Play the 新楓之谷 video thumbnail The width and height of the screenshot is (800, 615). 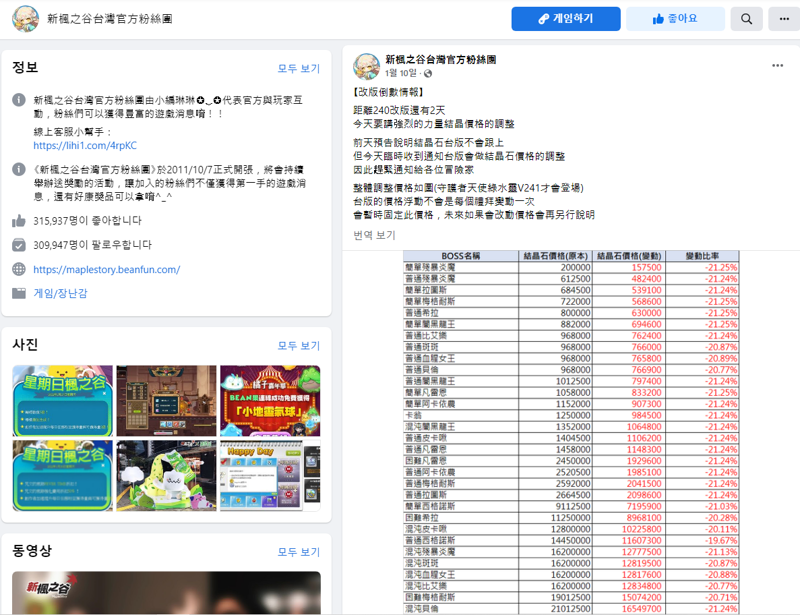pyautogui.click(x=166, y=593)
